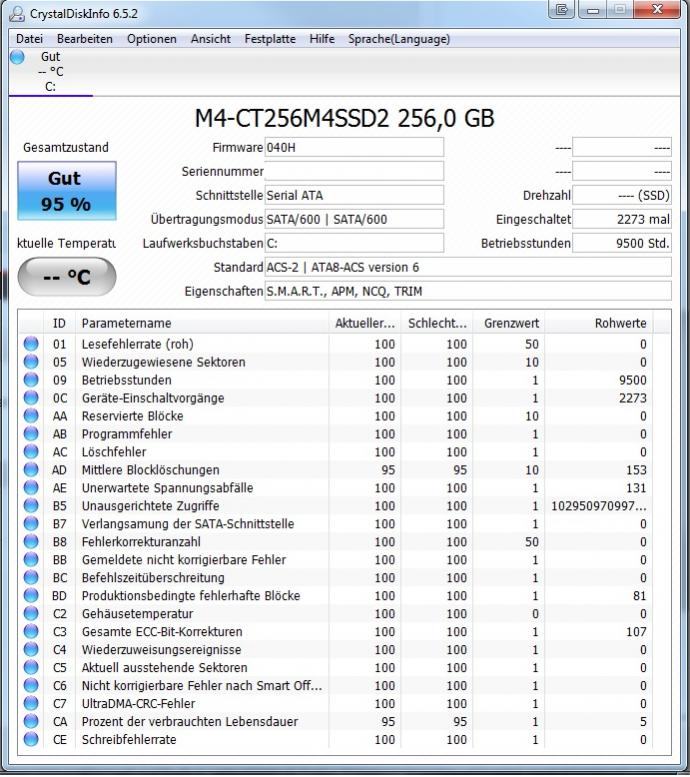Click status orb for Gesamte ECC-Bit-Korrekturen row
The height and width of the screenshot is (777, 690).
[x=31, y=631]
